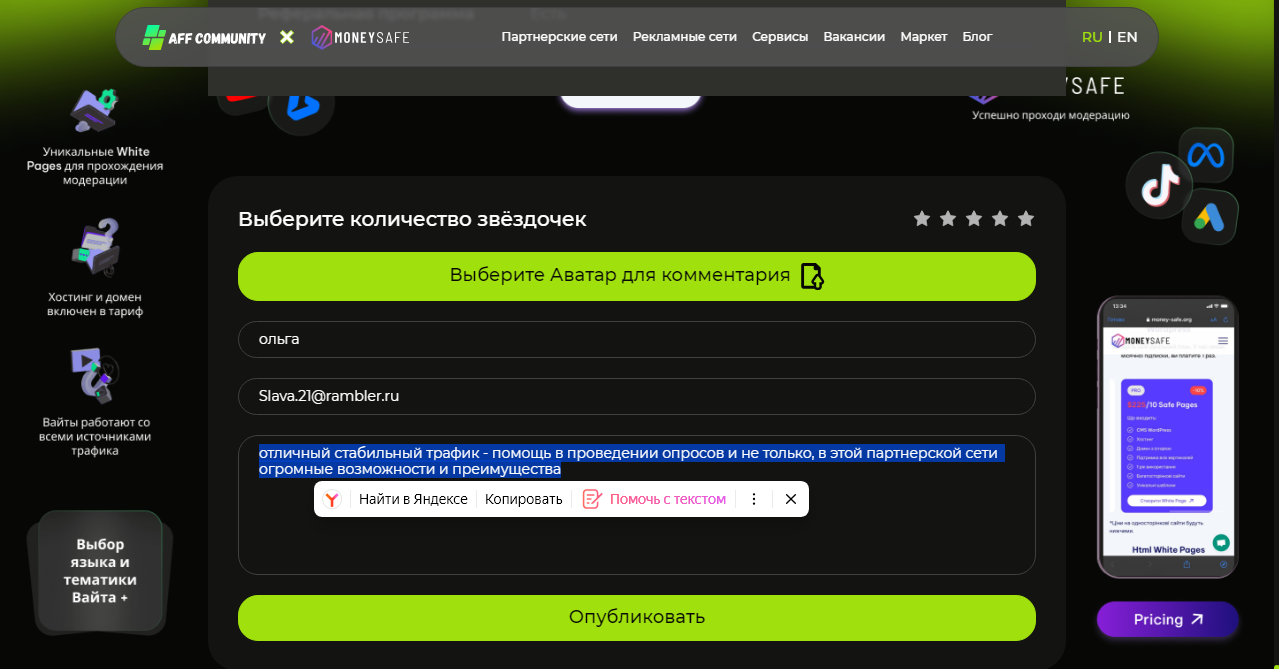Screen dimensions: 1279x669
Task: Open the Сервисы navigation item
Action: click(780, 36)
